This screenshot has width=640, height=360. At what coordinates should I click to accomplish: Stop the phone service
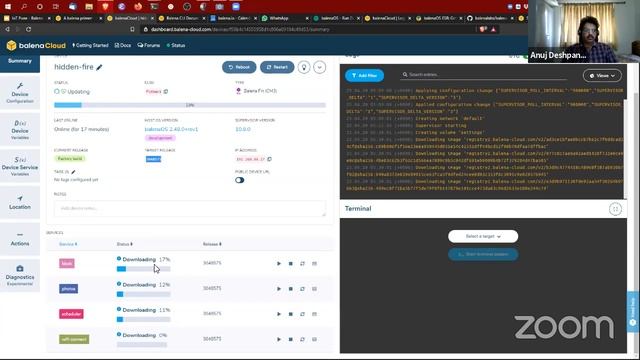pyautogui.click(x=291, y=289)
